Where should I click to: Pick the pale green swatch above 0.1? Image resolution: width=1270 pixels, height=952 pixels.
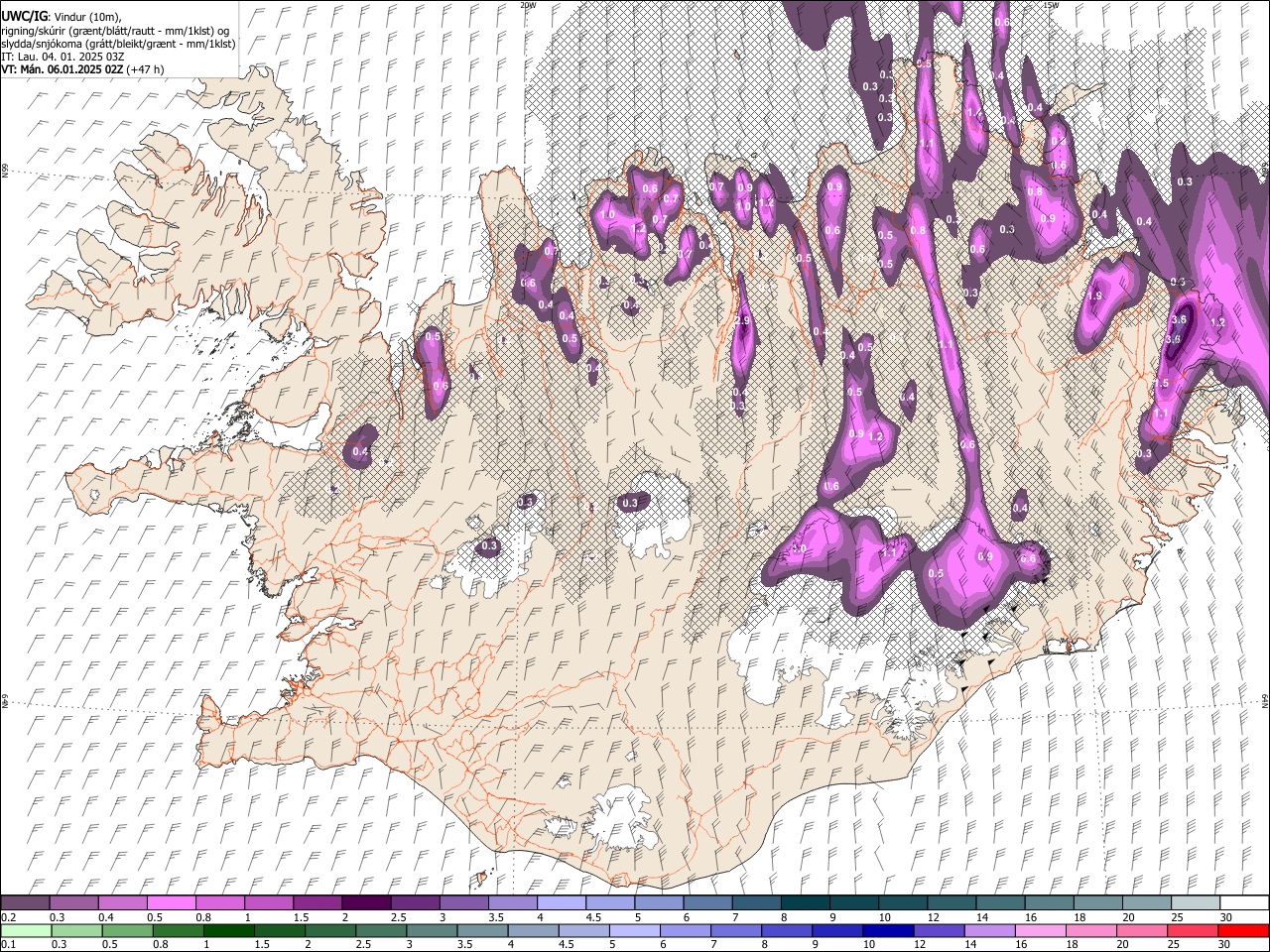[x=25, y=930]
